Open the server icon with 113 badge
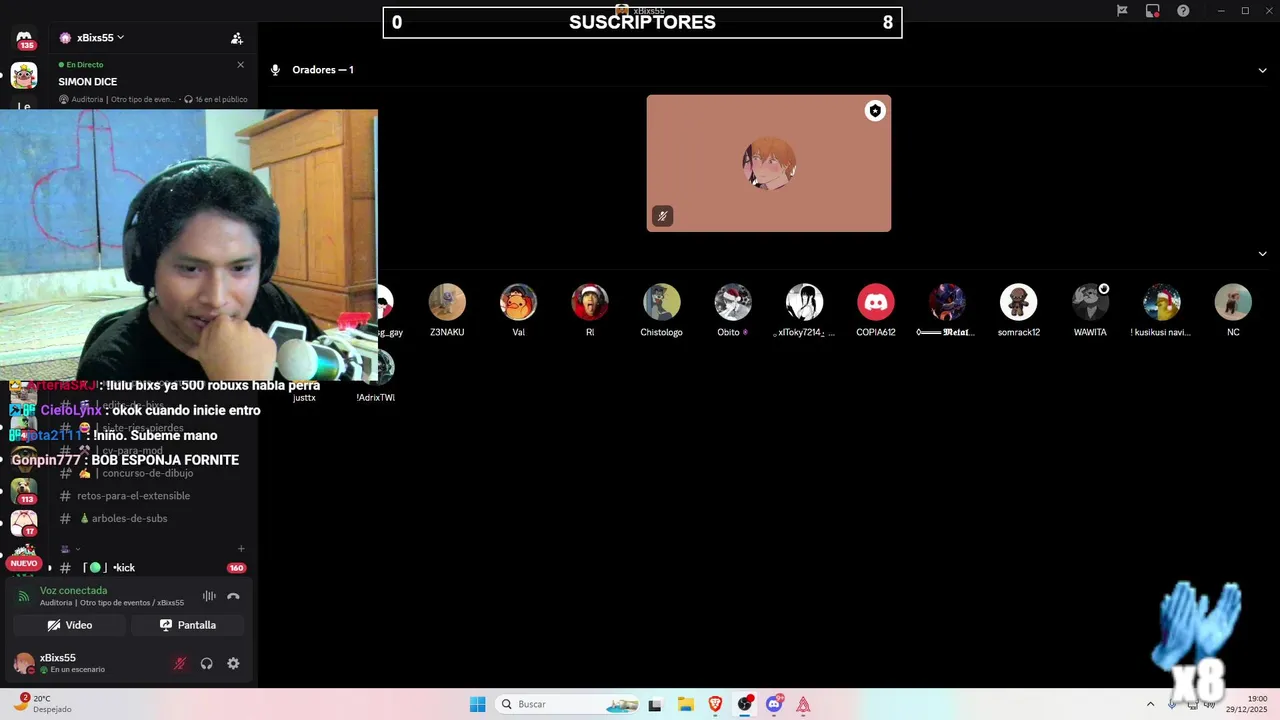The height and width of the screenshot is (720, 1280). click(x=24, y=490)
